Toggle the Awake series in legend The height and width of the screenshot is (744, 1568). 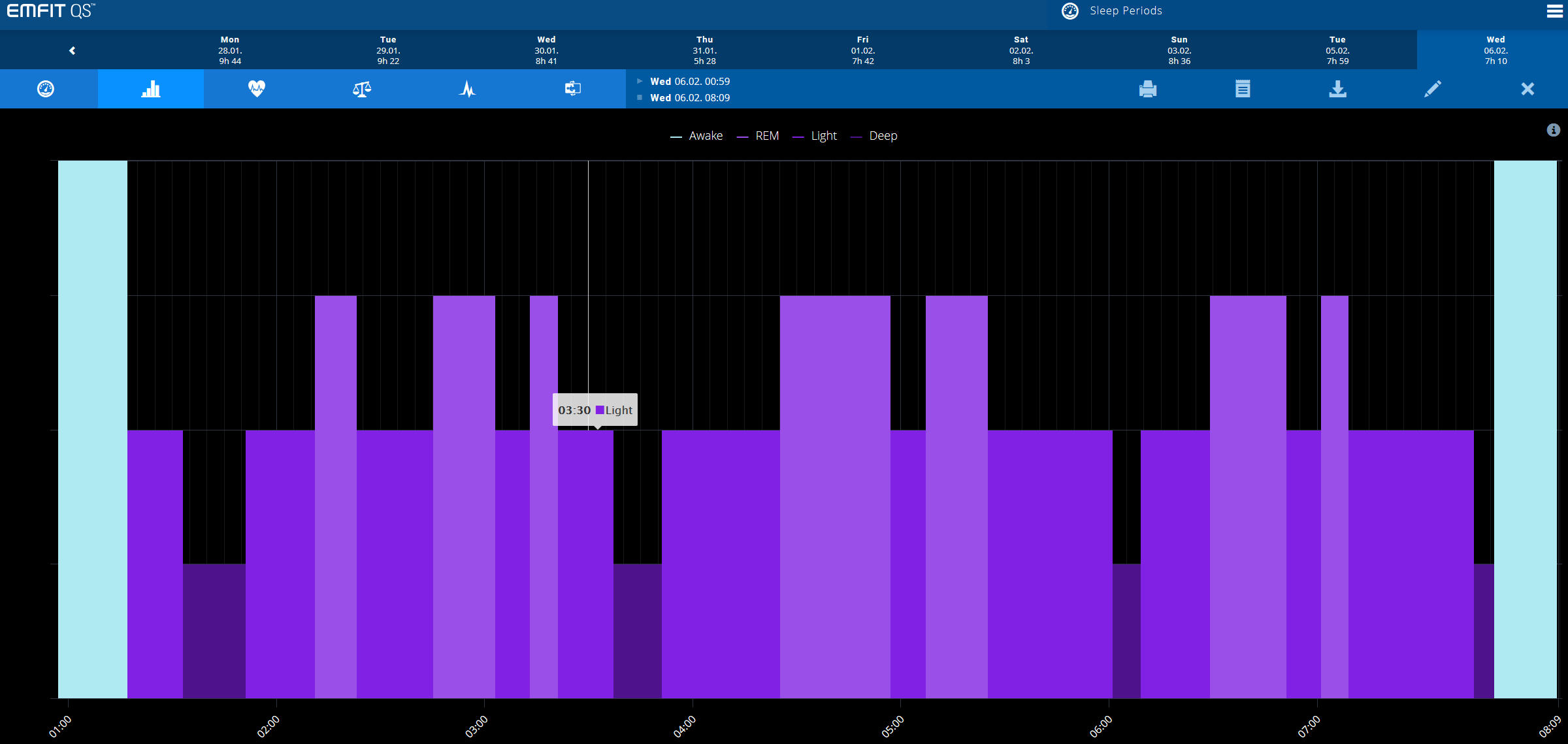tap(705, 136)
